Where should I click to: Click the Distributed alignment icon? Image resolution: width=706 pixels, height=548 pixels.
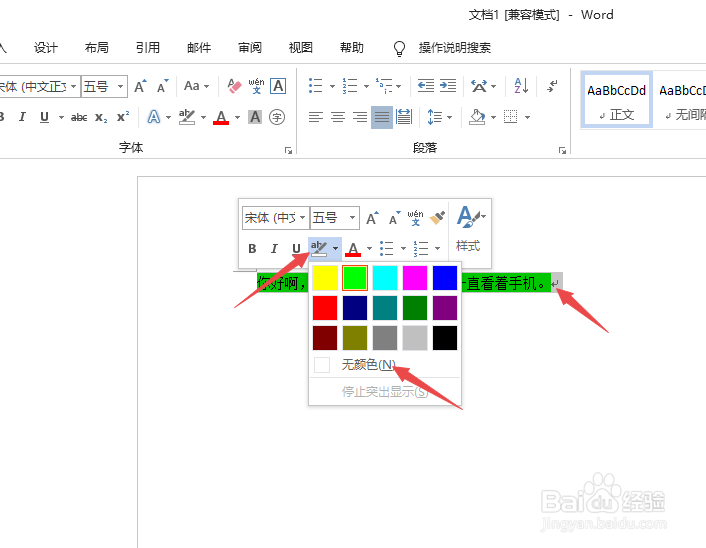click(404, 117)
